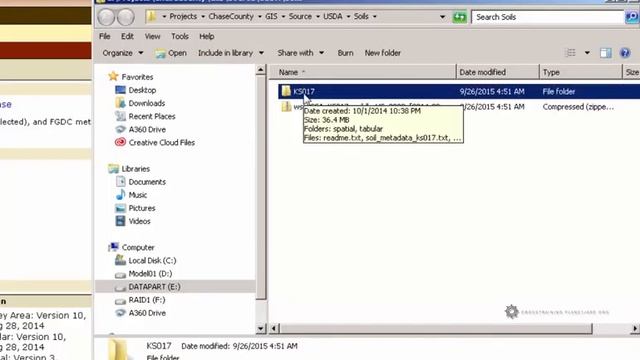The height and width of the screenshot is (360, 640).
Task: Sort by the Name column header
Action: click(362, 72)
